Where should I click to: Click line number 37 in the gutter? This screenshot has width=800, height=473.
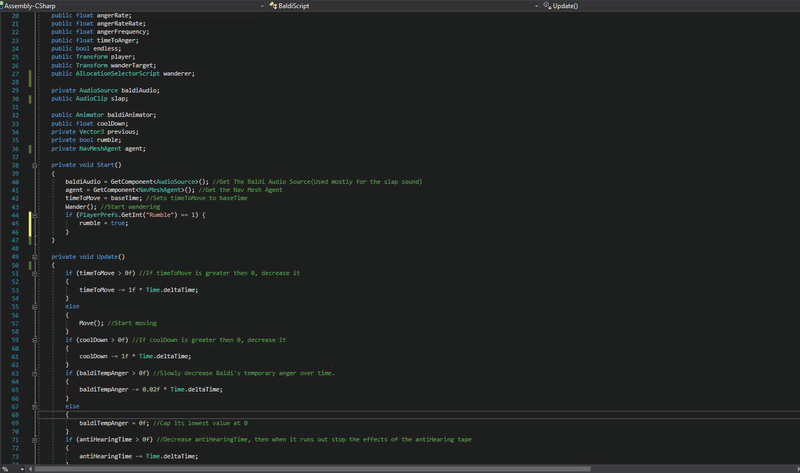click(x=15, y=157)
